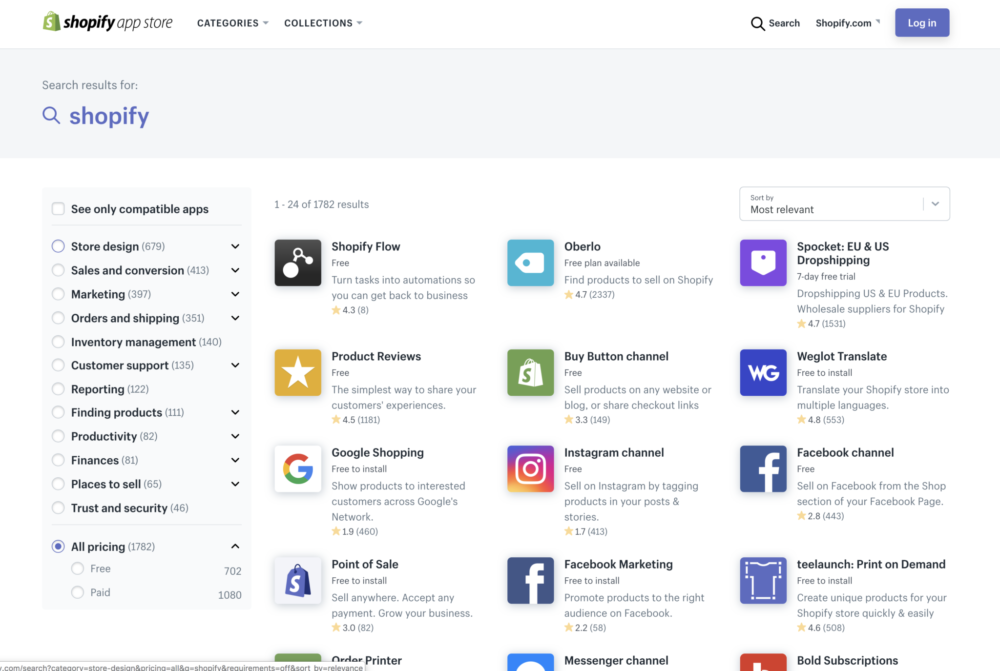Click the Weglot Translate WG icon

(x=763, y=373)
